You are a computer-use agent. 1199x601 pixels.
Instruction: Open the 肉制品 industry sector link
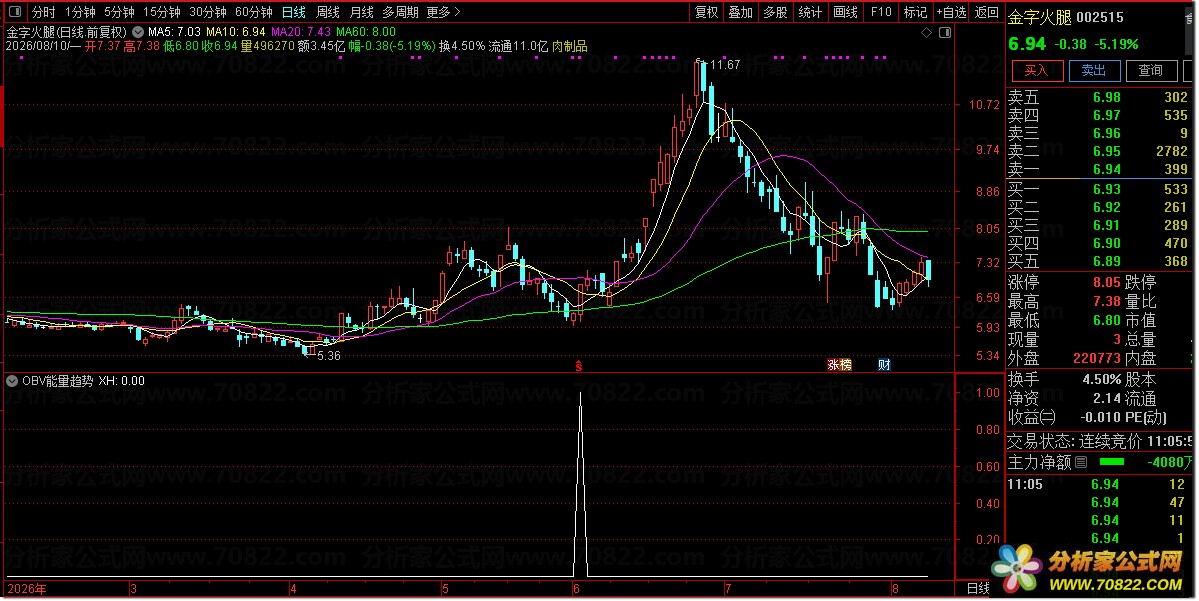[x=570, y=47]
